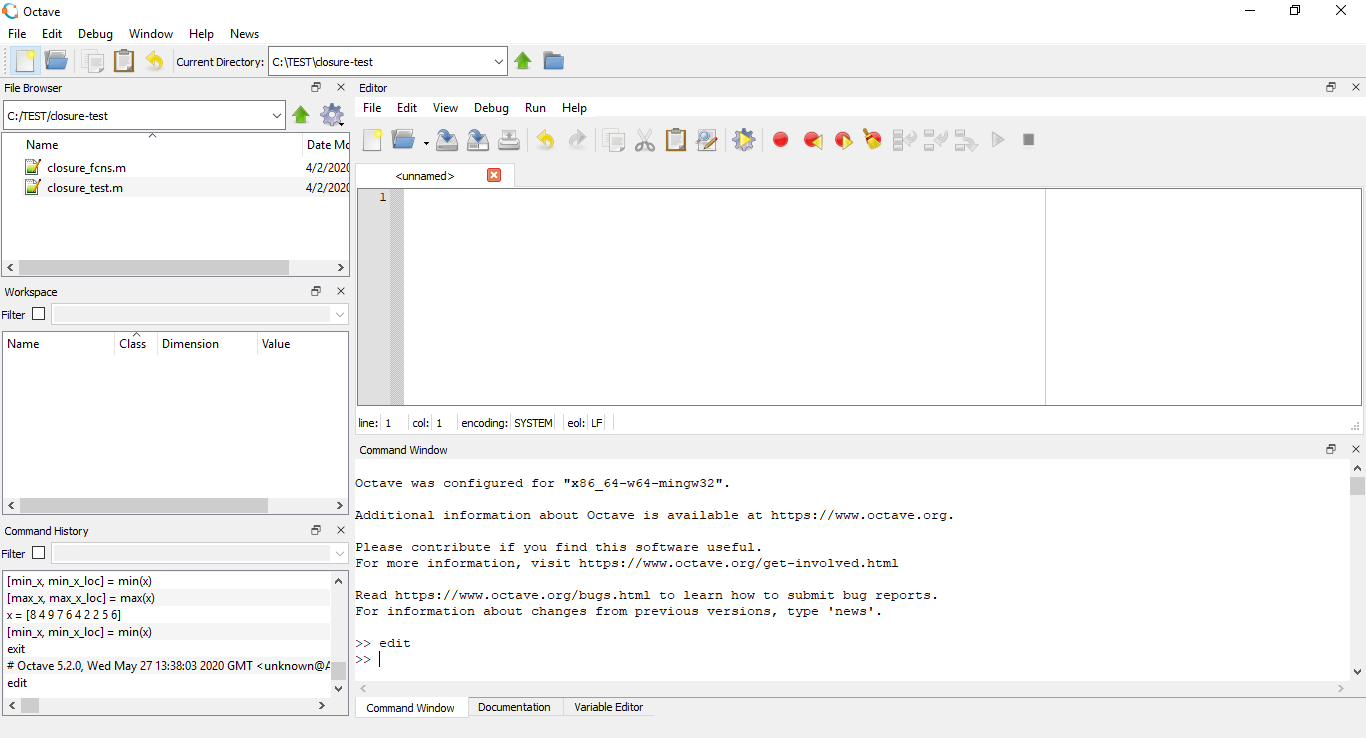This screenshot has height=738, width=1366.
Task: Click Copy icon in main toolbar
Action: click(93, 61)
